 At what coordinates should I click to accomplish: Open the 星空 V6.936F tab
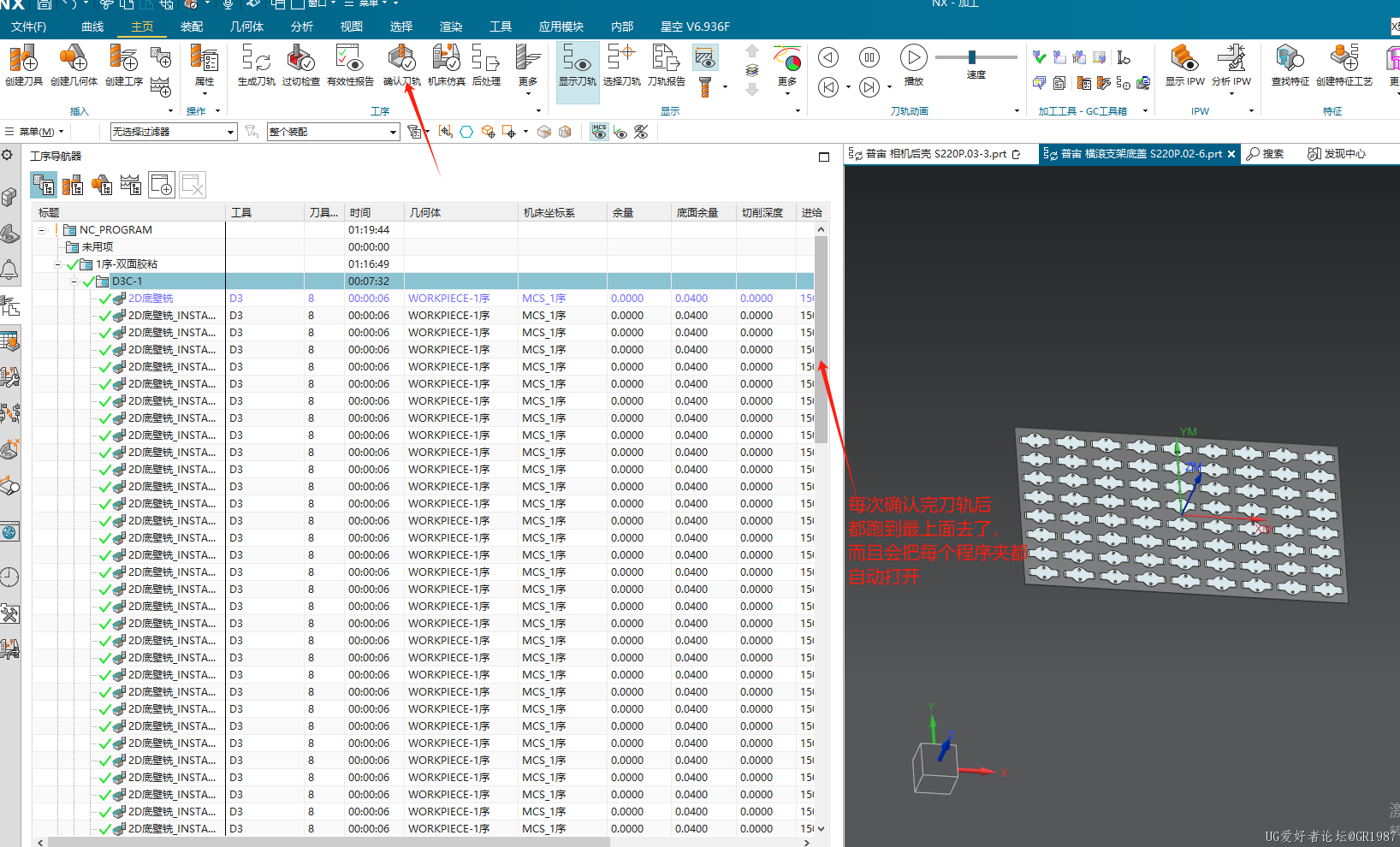pos(695,27)
